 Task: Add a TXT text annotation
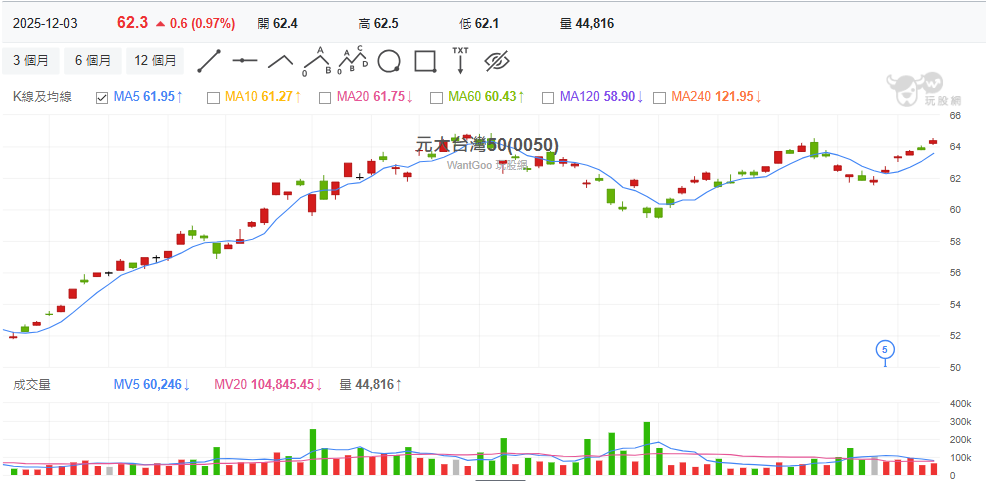pos(460,60)
